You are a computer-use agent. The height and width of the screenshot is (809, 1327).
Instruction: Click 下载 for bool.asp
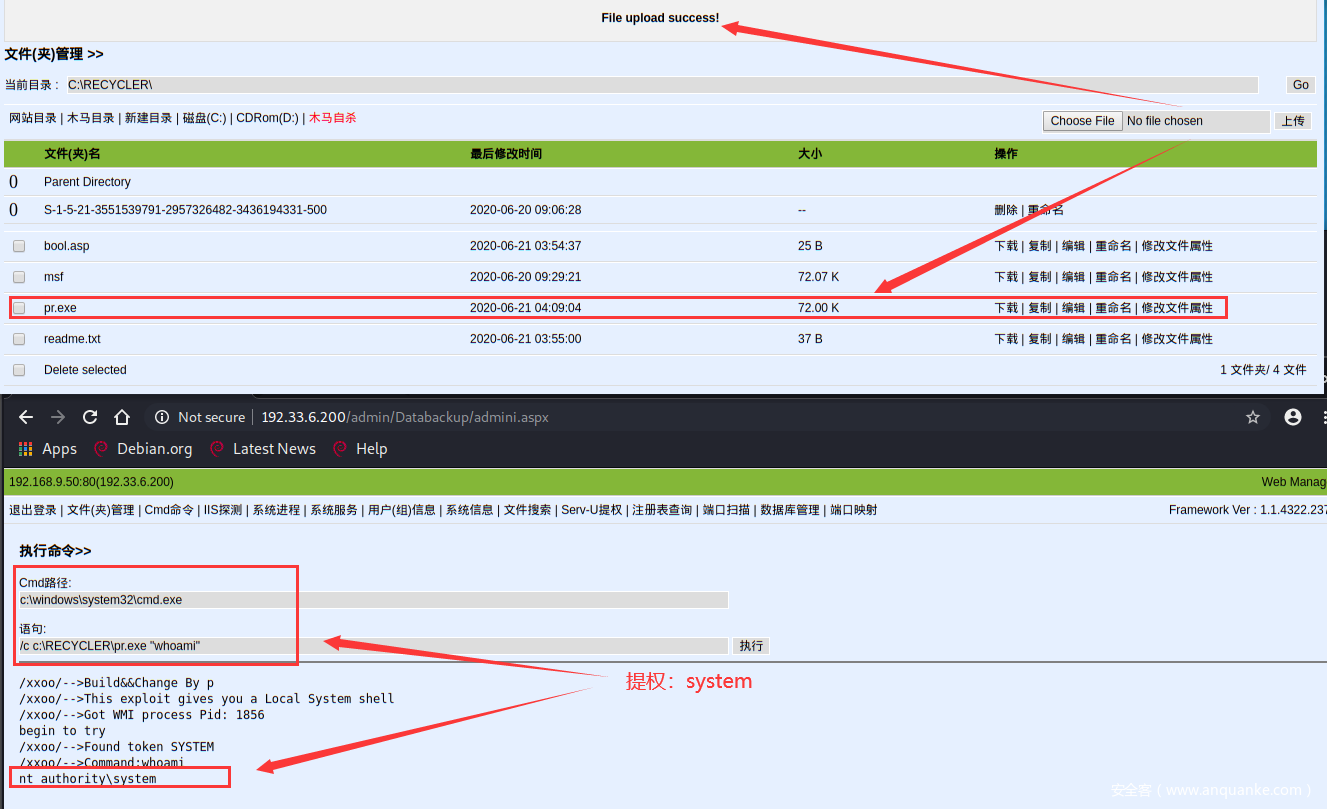click(1006, 246)
